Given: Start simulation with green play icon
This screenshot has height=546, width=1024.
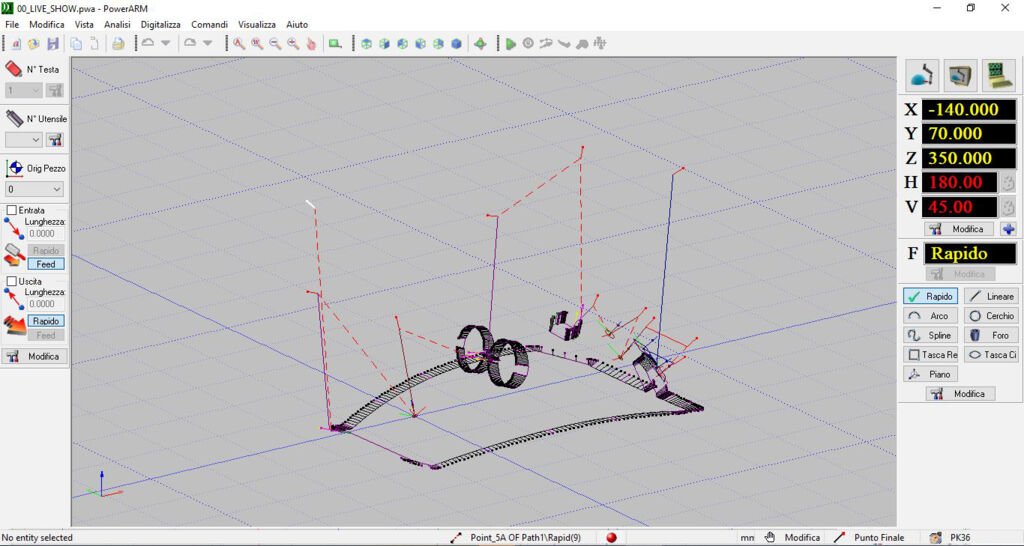Looking at the screenshot, I should 511,44.
